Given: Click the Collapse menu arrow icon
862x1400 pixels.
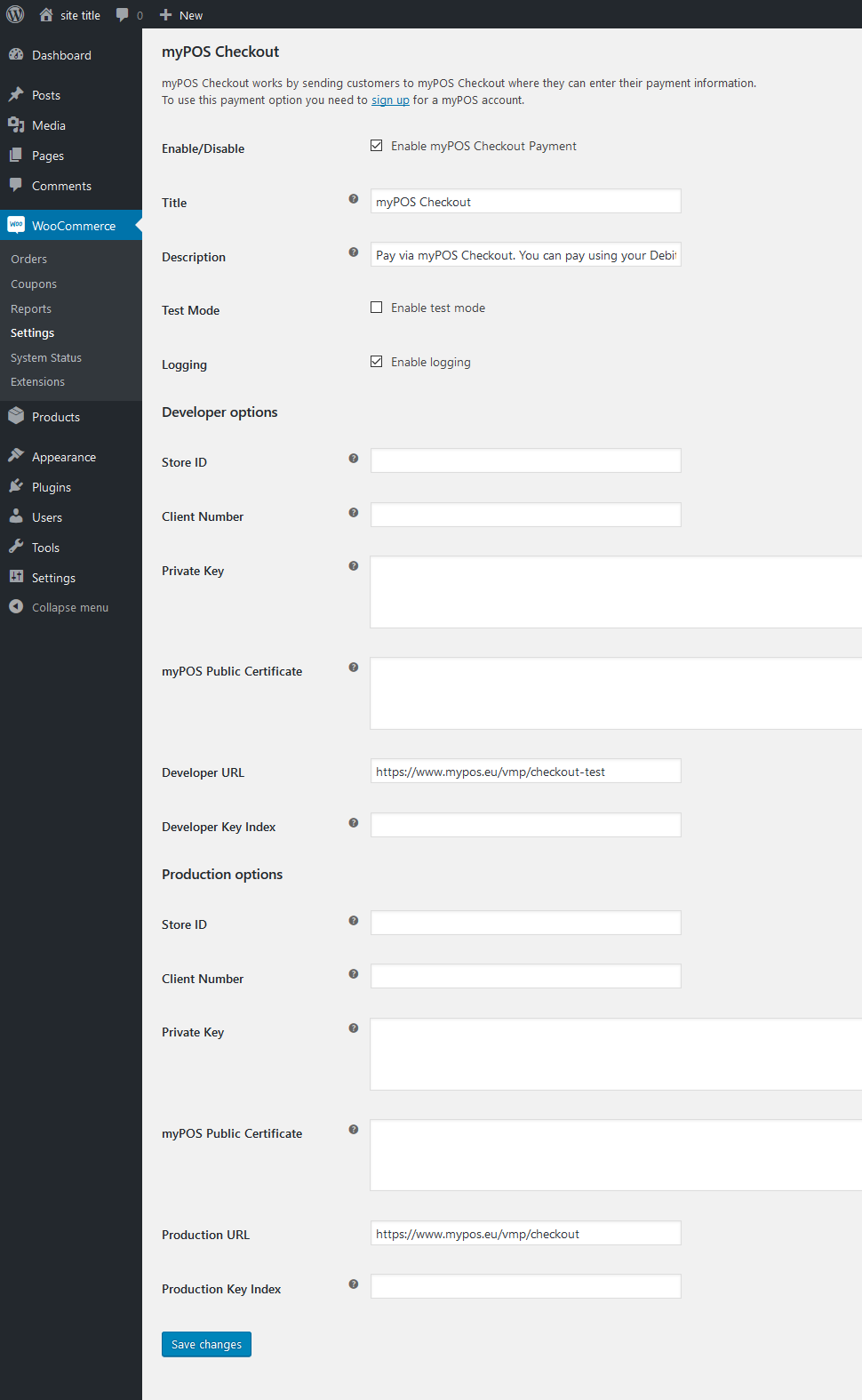Looking at the screenshot, I should [16, 606].
